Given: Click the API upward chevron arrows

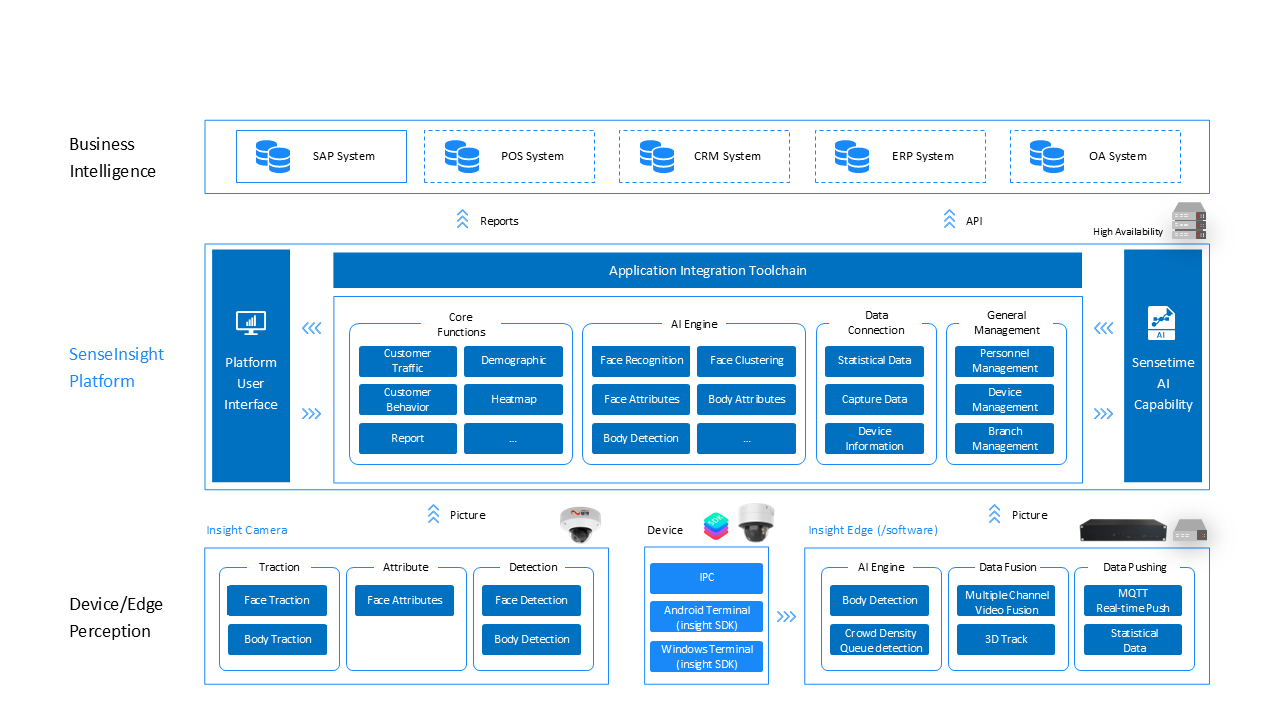Looking at the screenshot, I should click(948, 220).
